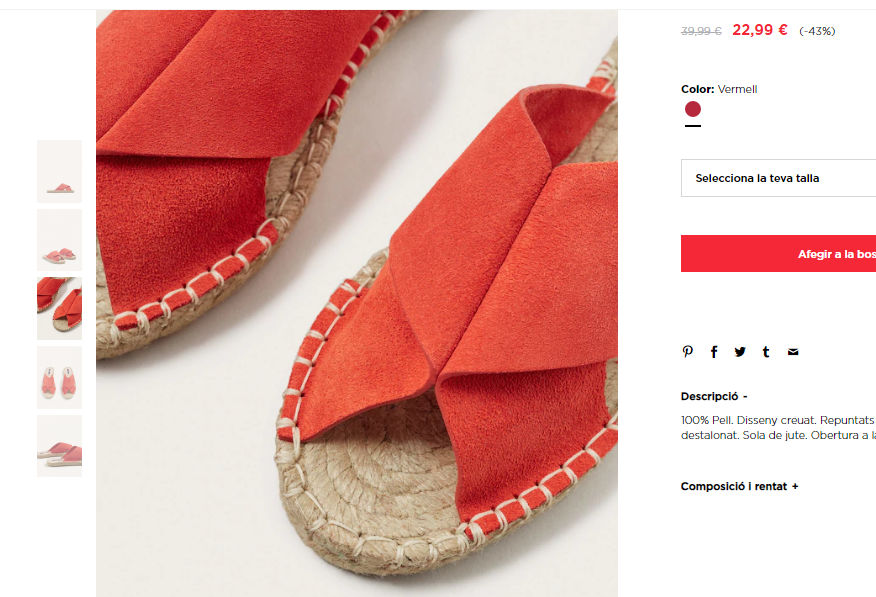Click the minus sign next to Descripció
This screenshot has height=597, width=876.
tap(745, 397)
